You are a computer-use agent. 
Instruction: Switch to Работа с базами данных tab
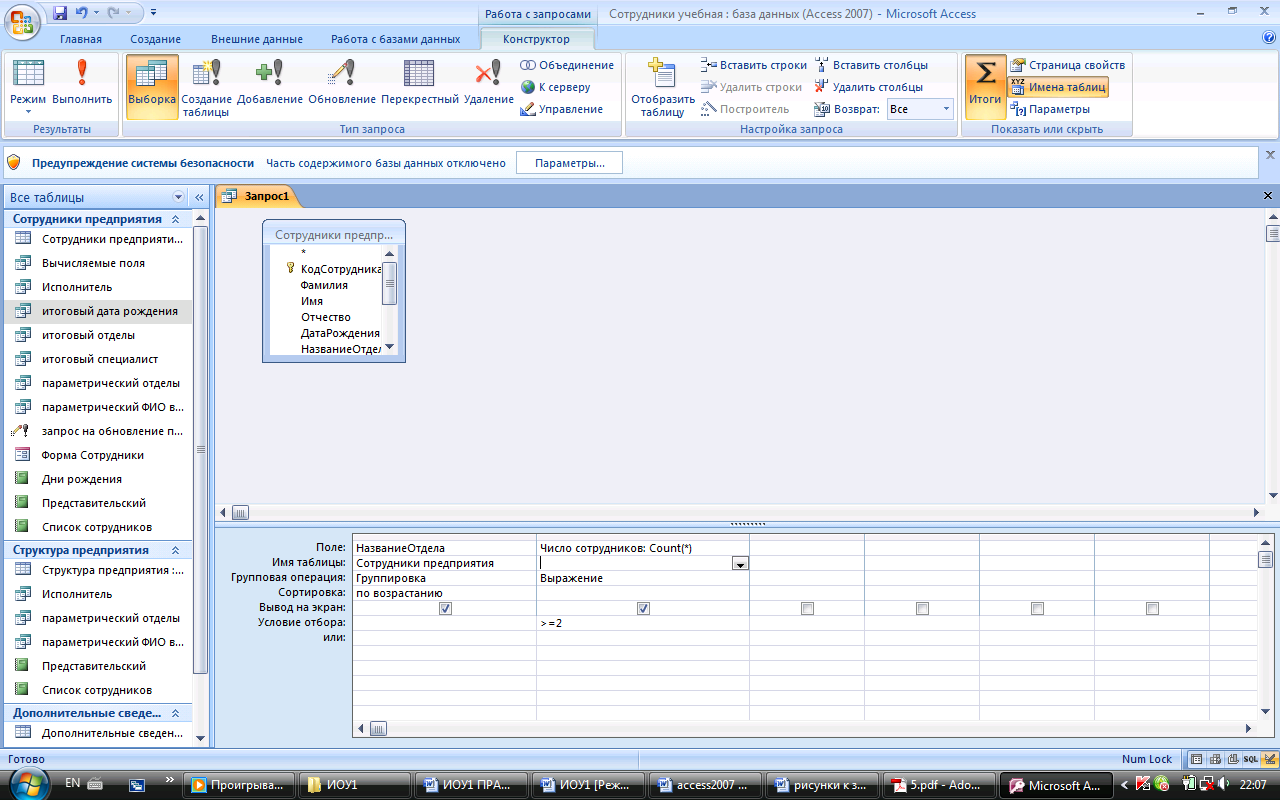tap(396, 39)
